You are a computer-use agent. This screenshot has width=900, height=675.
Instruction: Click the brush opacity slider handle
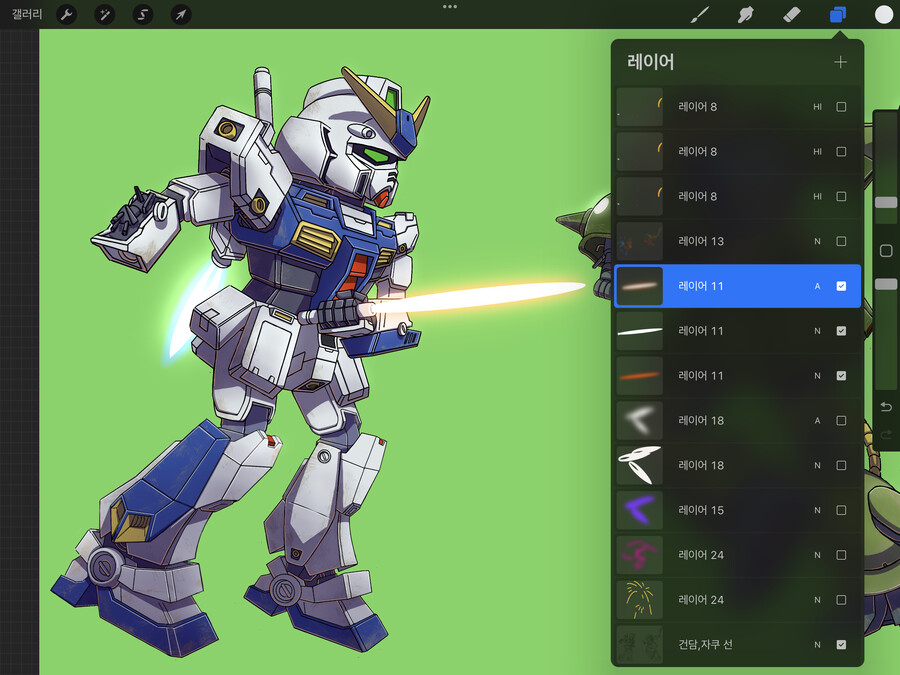click(886, 284)
